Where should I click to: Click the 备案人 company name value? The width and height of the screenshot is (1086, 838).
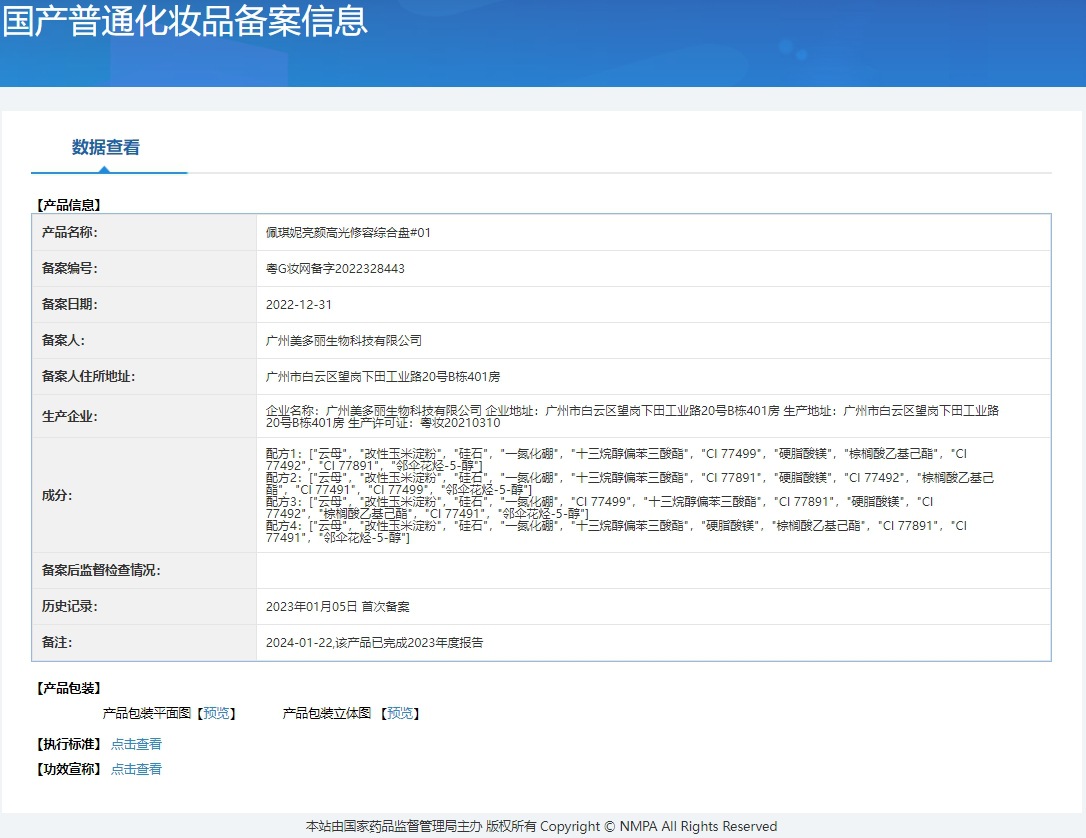point(344,341)
